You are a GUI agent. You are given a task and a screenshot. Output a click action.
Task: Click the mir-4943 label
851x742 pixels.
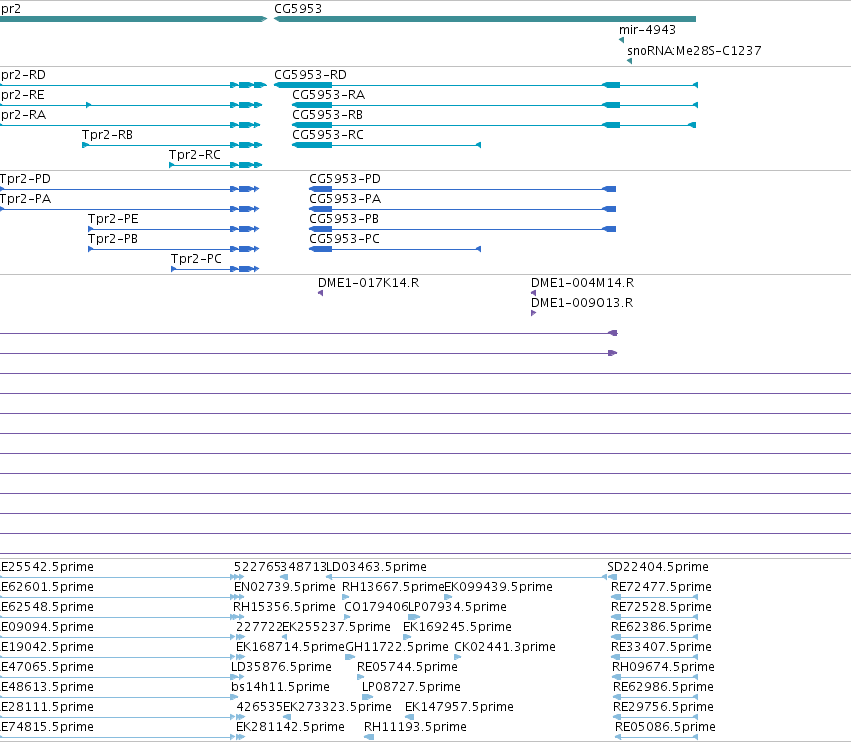(x=647, y=30)
